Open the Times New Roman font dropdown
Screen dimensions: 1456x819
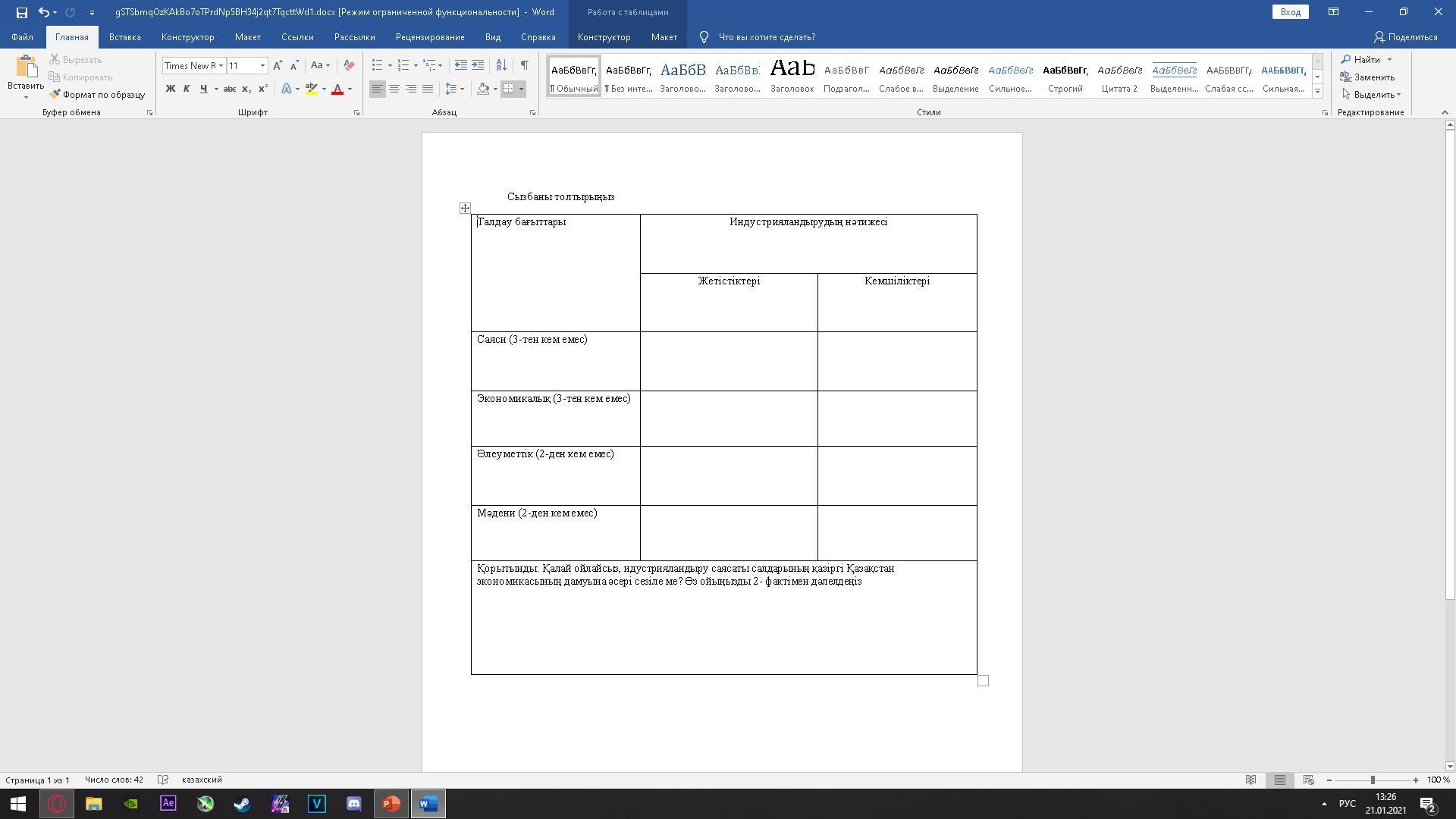click(221, 66)
